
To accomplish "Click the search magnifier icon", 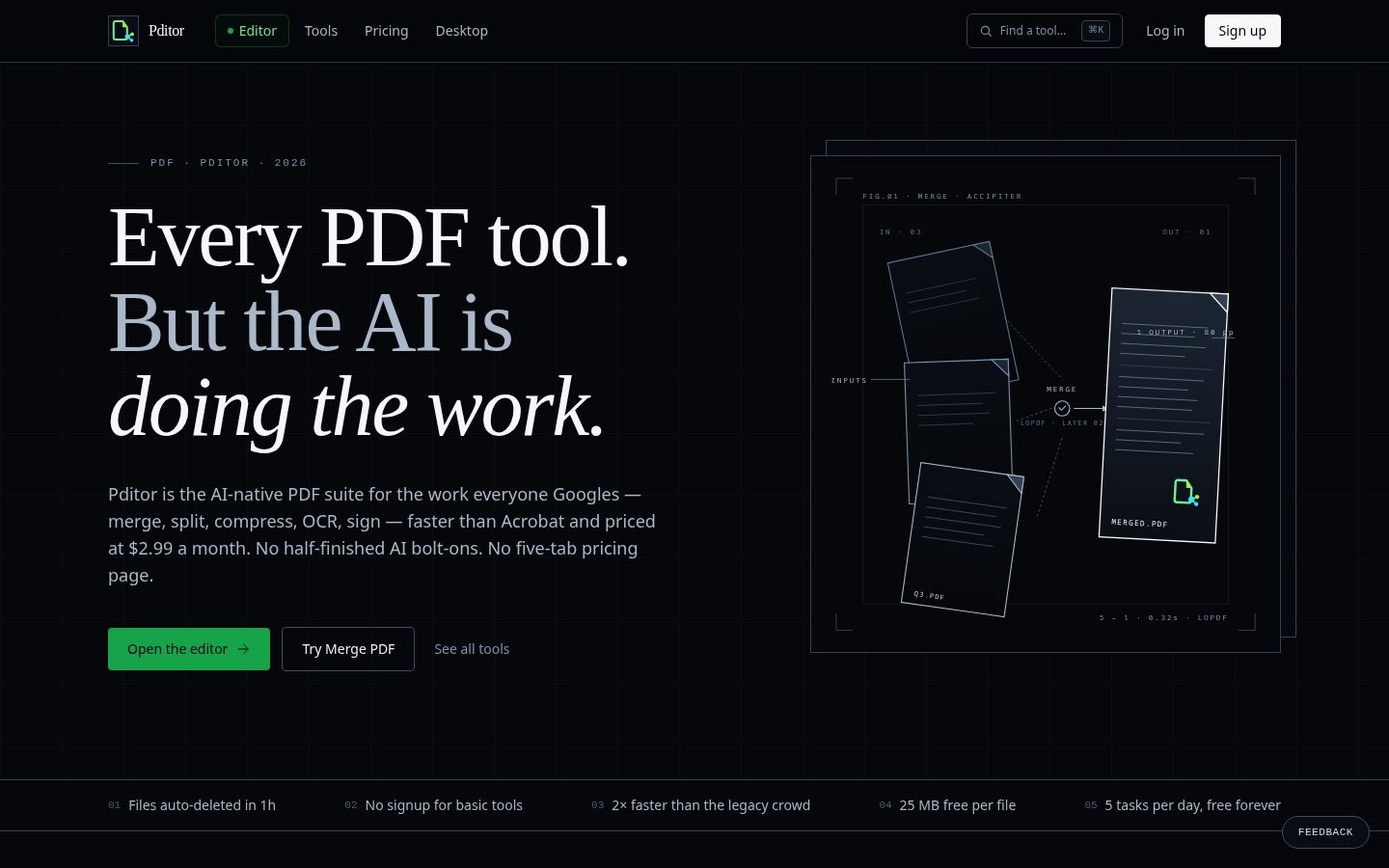I will tap(986, 31).
